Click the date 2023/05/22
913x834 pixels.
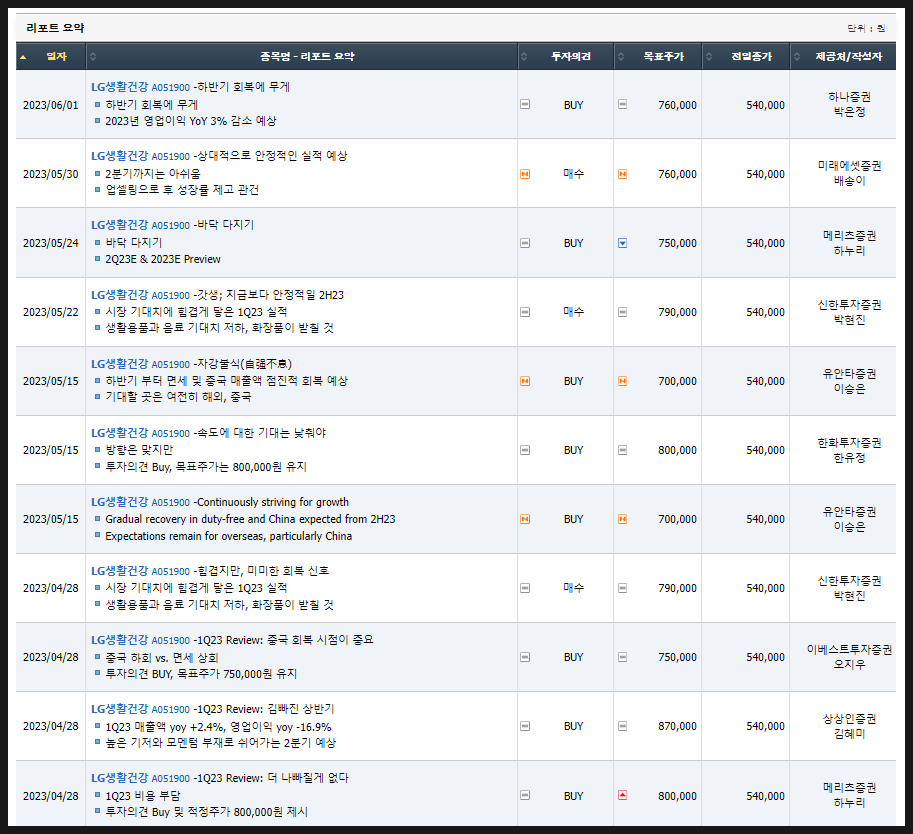pos(51,312)
